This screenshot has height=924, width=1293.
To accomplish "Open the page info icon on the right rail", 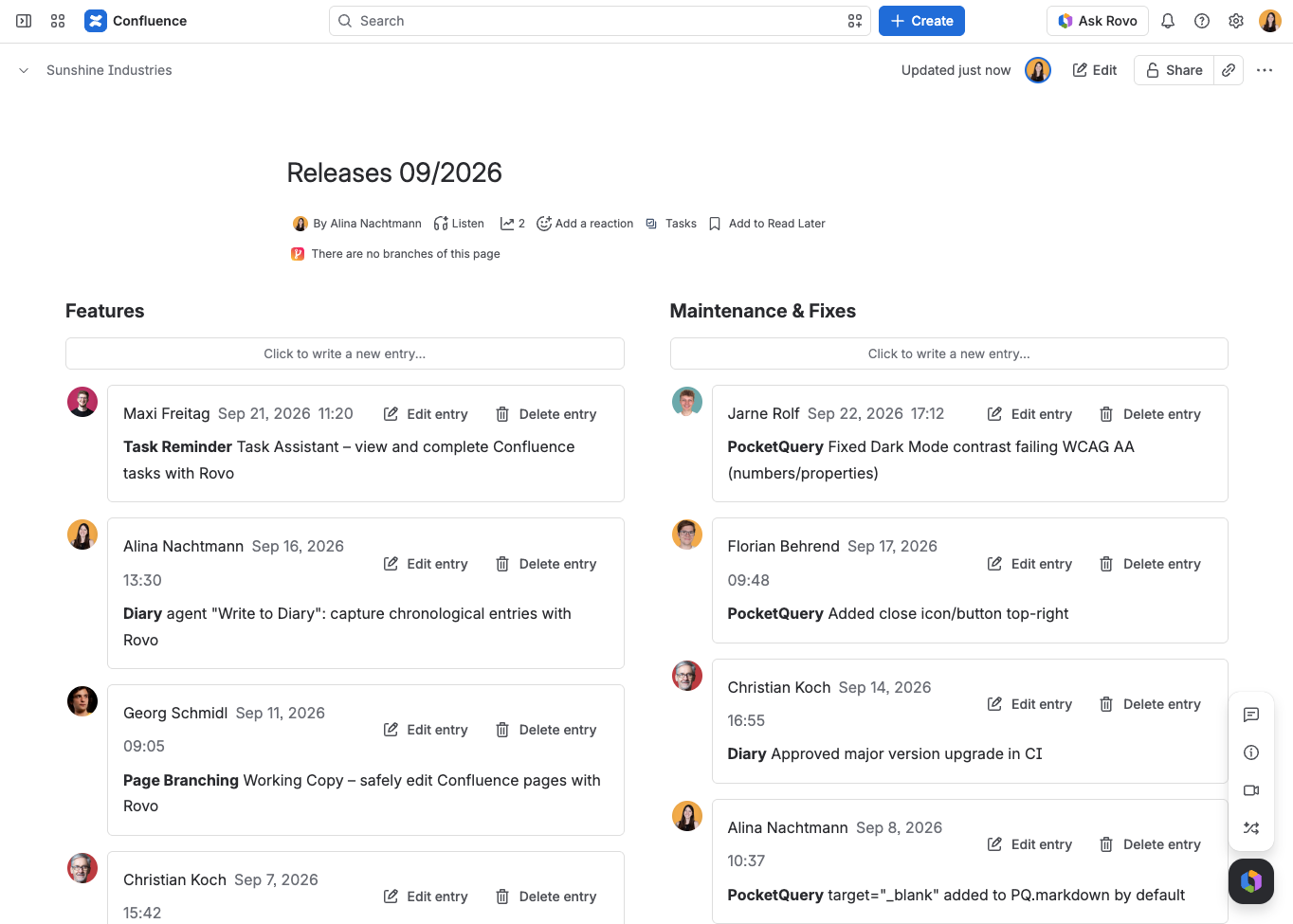I will pos(1251,752).
